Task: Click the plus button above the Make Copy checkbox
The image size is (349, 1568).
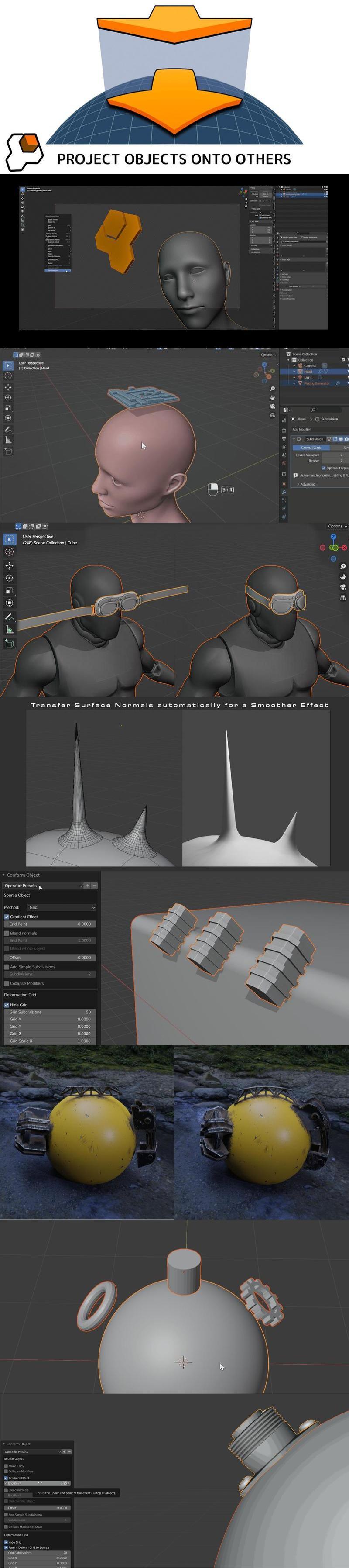Action: pos(64,1451)
